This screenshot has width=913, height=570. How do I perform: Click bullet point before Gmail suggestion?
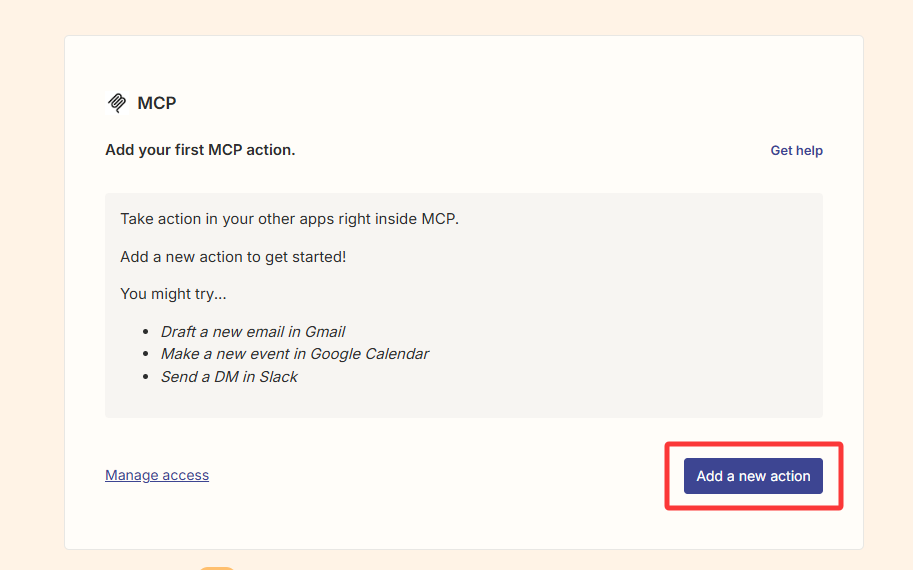point(146,332)
